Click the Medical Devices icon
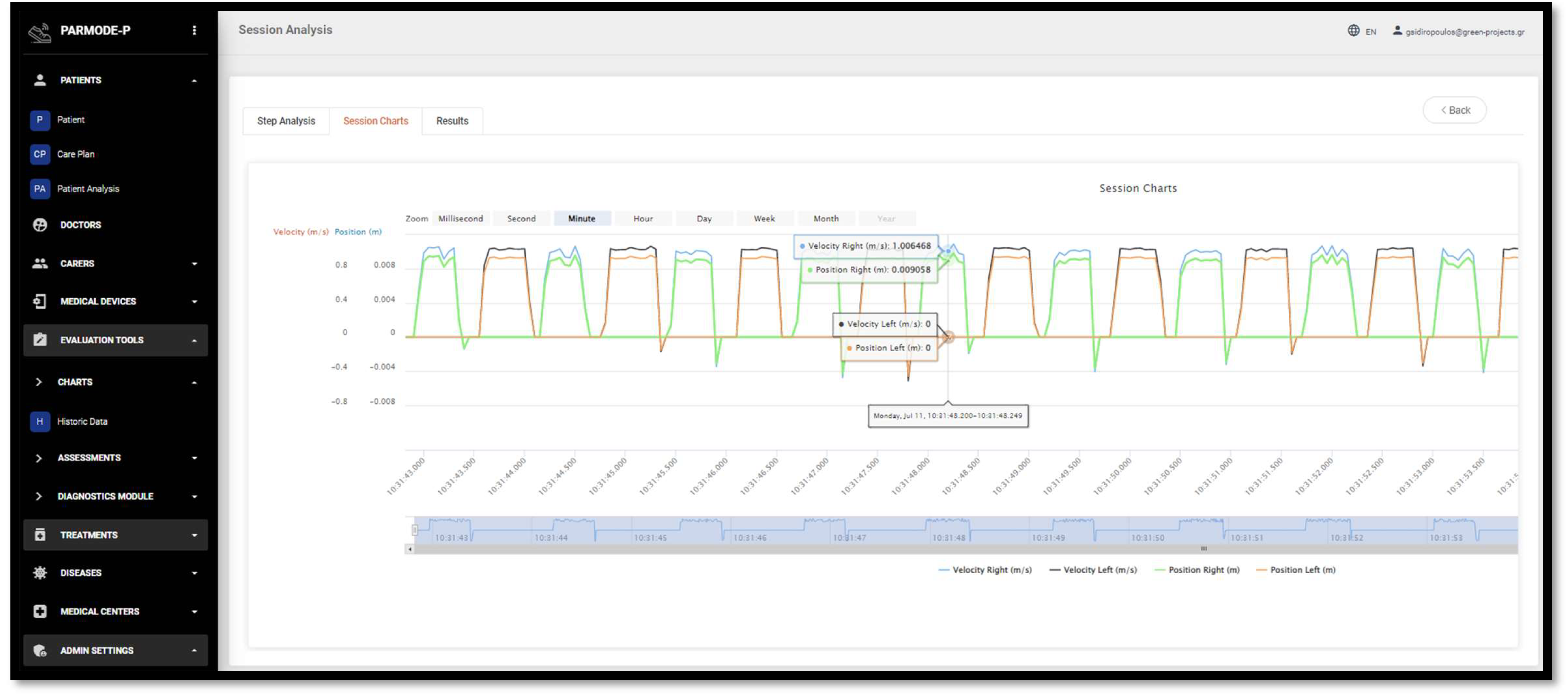 coord(40,302)
